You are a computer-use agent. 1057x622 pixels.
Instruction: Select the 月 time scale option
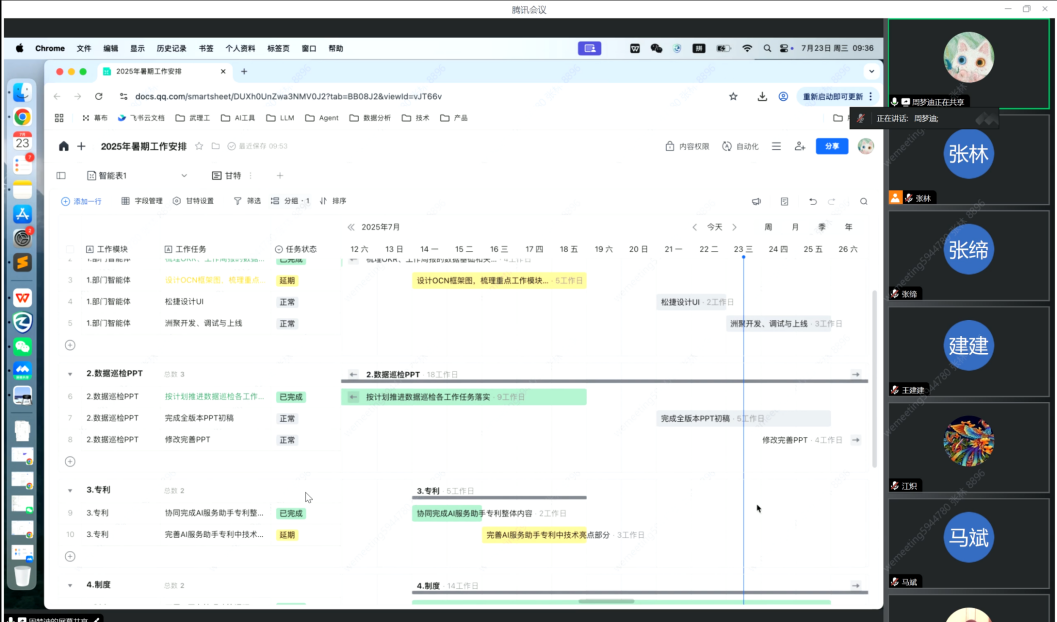point(795,227)
